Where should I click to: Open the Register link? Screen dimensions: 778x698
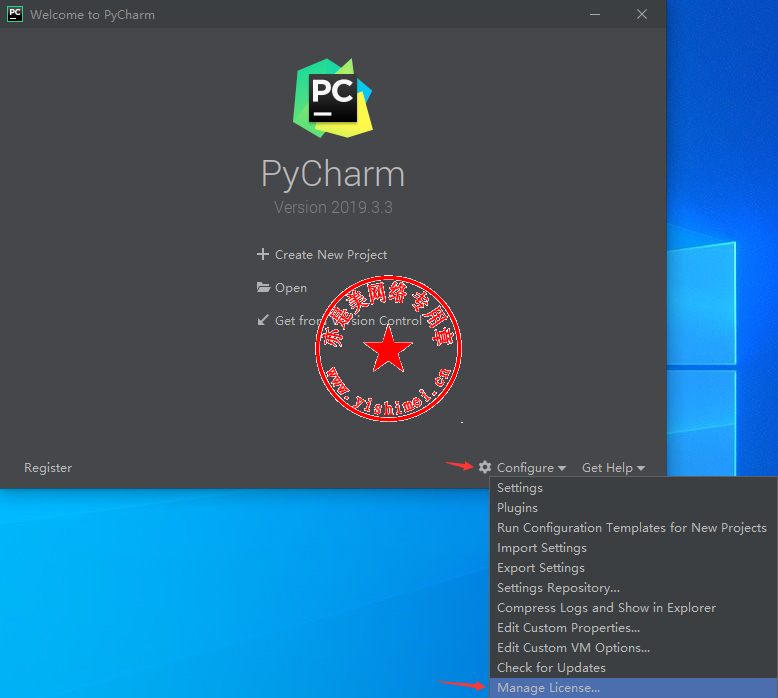coord(48,468)
